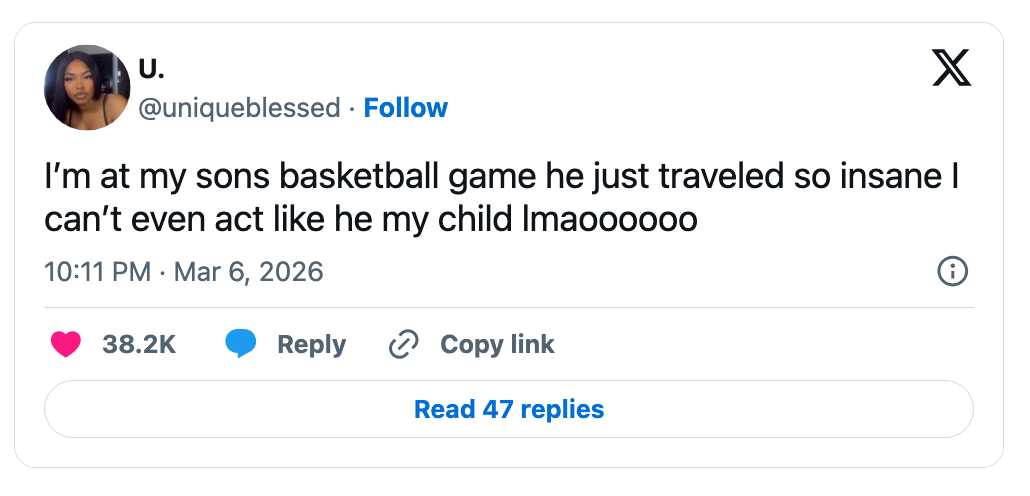Viewport: 1030px width, 496px height.
Task: Click the chain link copy icon
Action: 402,345
